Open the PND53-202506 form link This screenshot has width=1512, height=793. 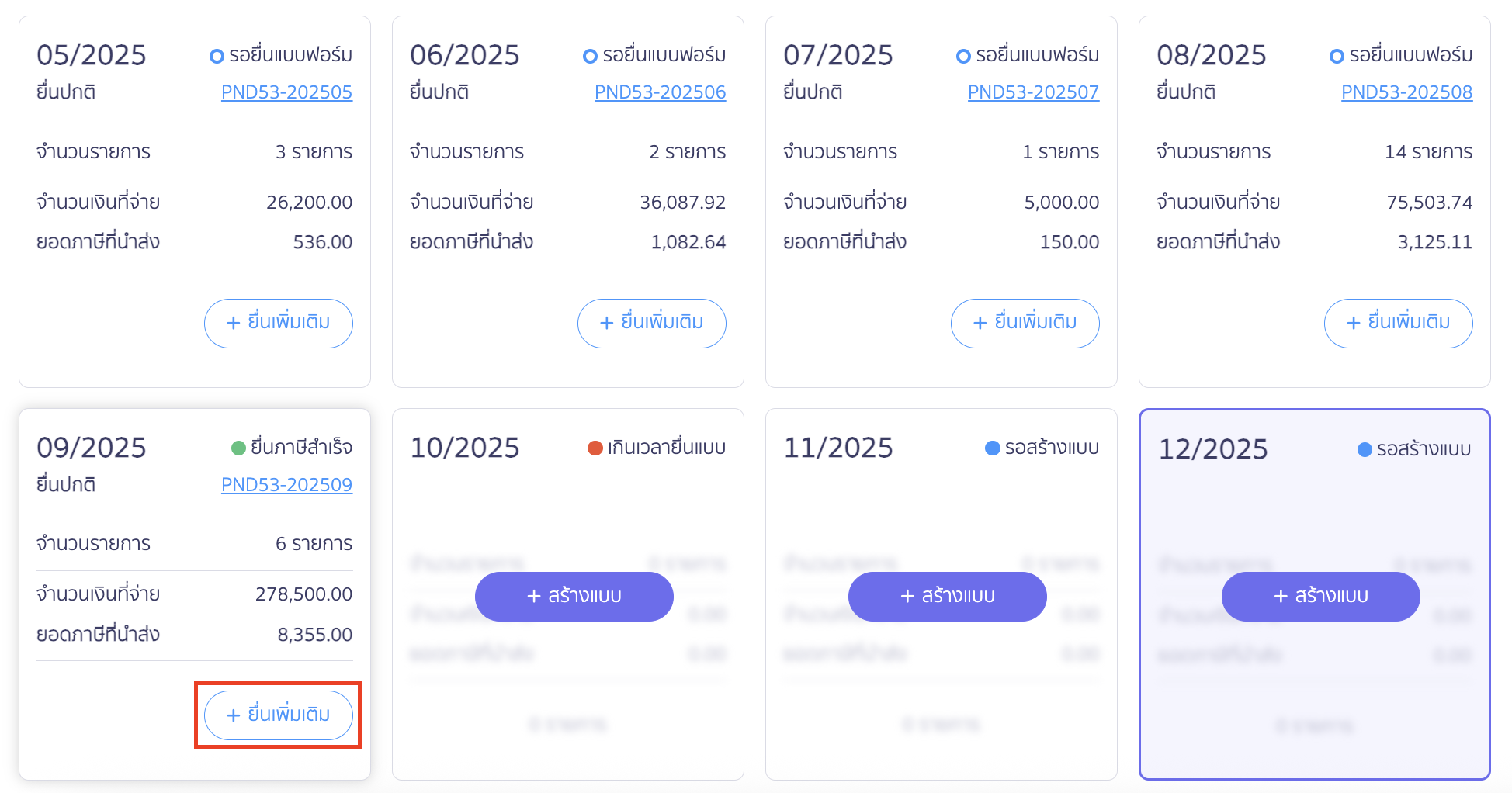click(x=660, y=92)
